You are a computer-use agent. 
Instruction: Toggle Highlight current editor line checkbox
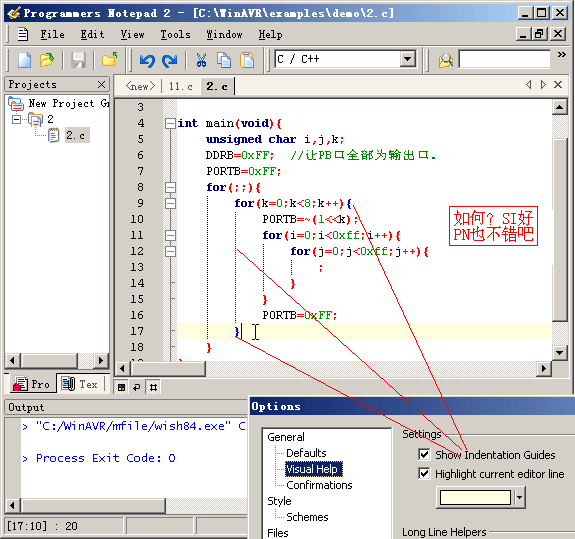tap(424, 473)
